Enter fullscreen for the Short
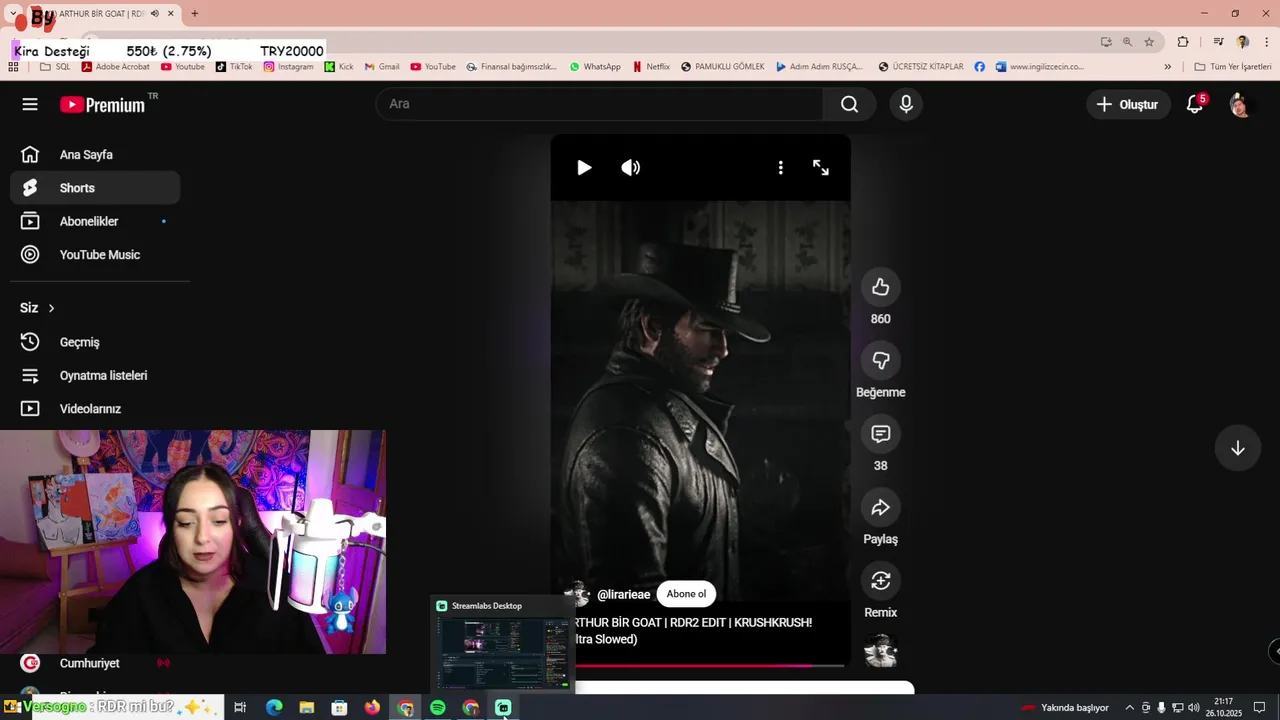The image size is (1280, 720). coord(821,168)
